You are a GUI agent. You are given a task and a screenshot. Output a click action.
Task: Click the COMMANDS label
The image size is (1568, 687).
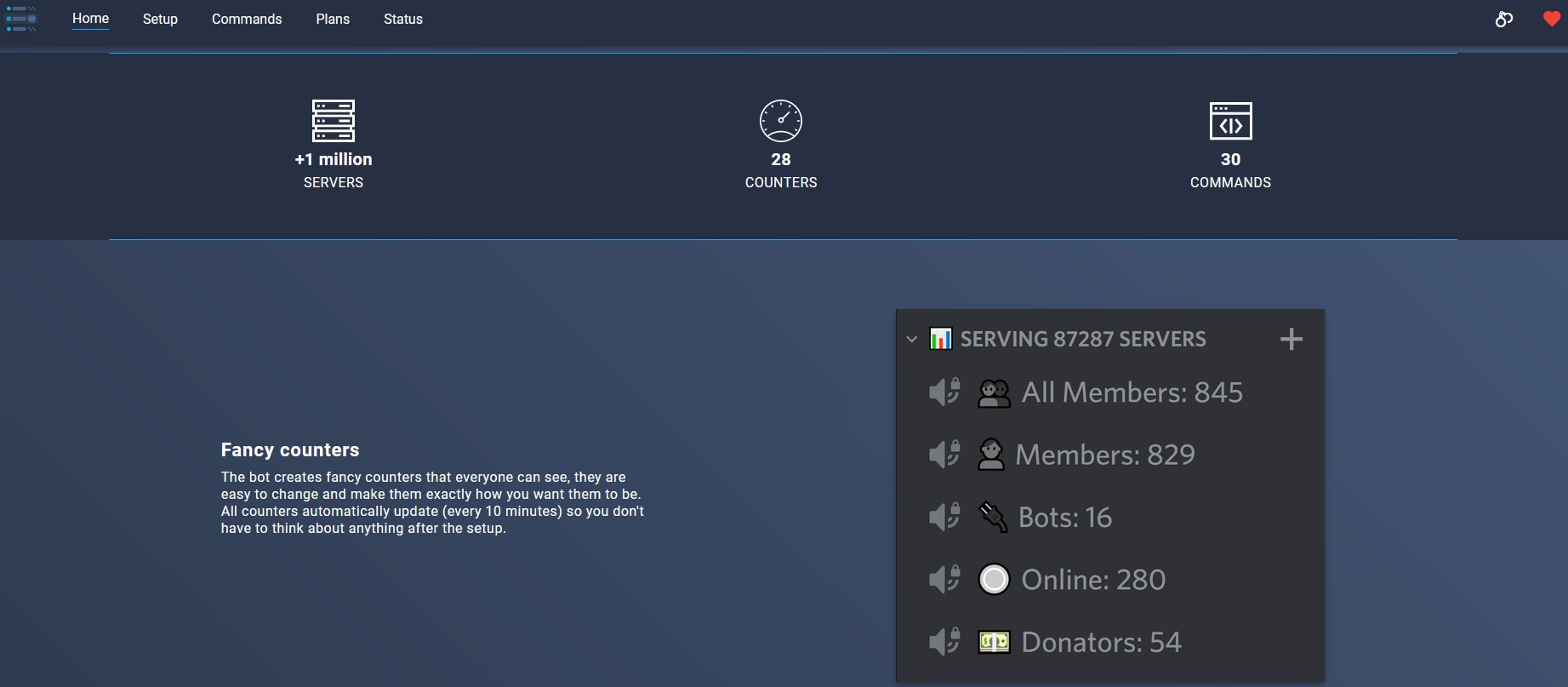tap(1231, 182)
